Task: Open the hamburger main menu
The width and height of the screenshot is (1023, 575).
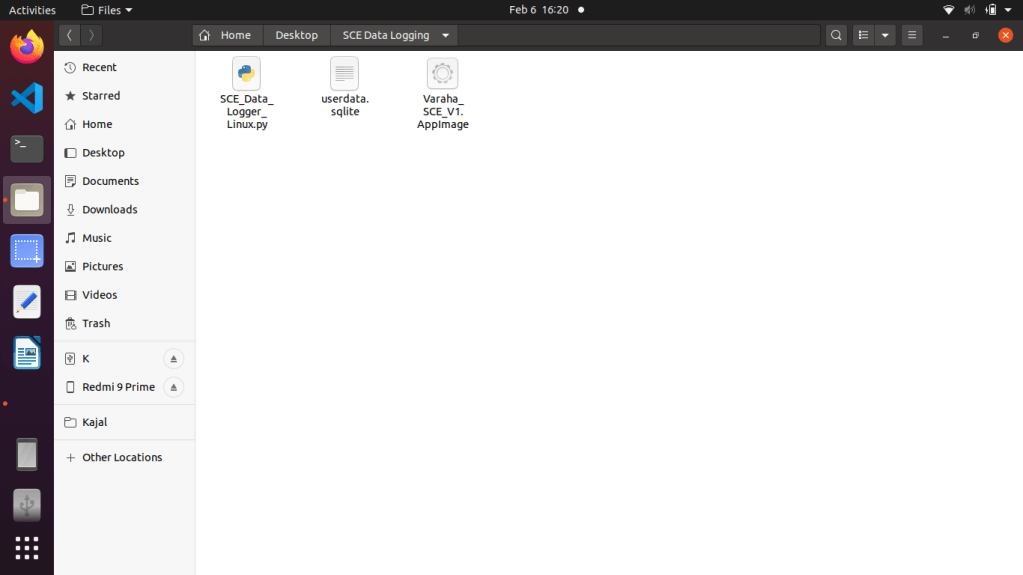Action: 912,35
